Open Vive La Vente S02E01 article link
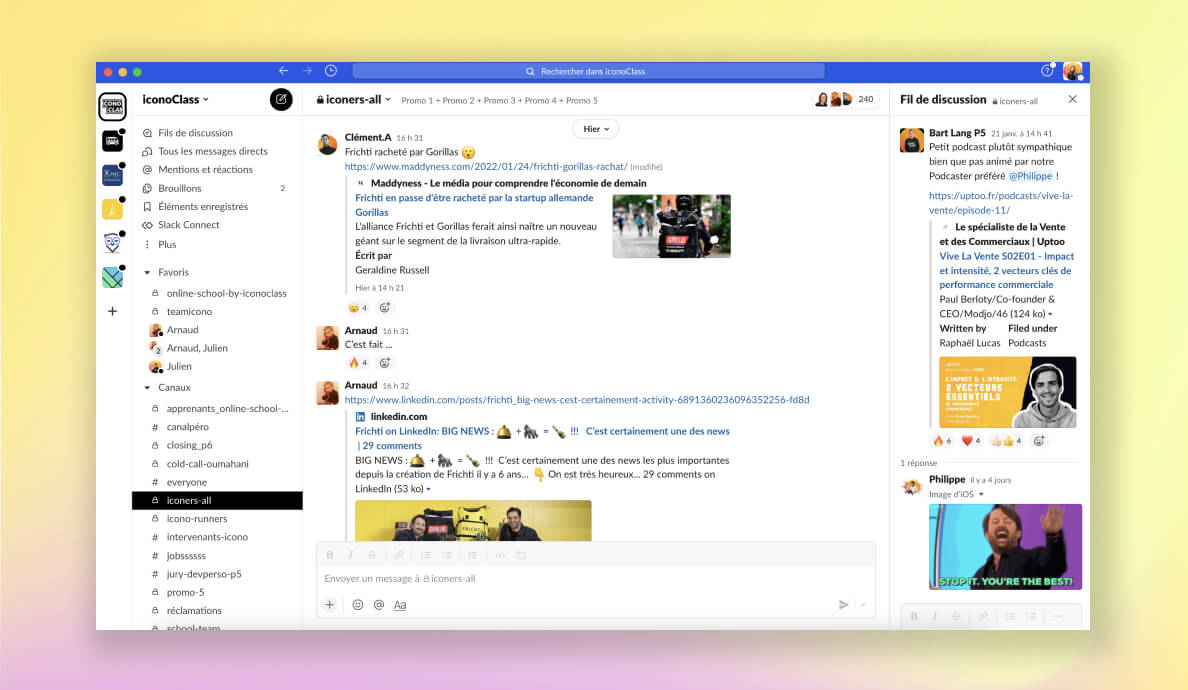Image resolution: width=1188 pixels, height=690 pixels. [x=1006, y=270]
